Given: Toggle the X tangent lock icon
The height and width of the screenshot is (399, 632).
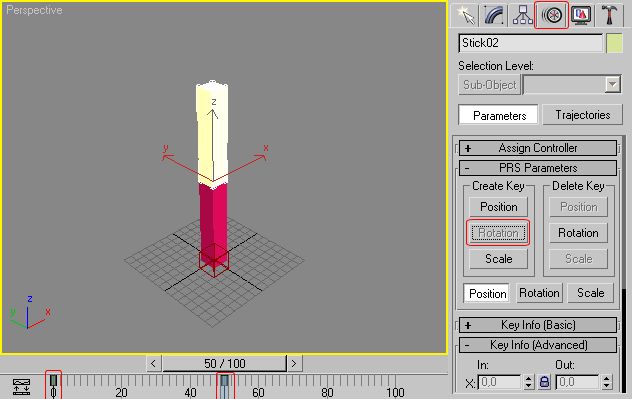Looking at the screenshot, I should (544, 382).
